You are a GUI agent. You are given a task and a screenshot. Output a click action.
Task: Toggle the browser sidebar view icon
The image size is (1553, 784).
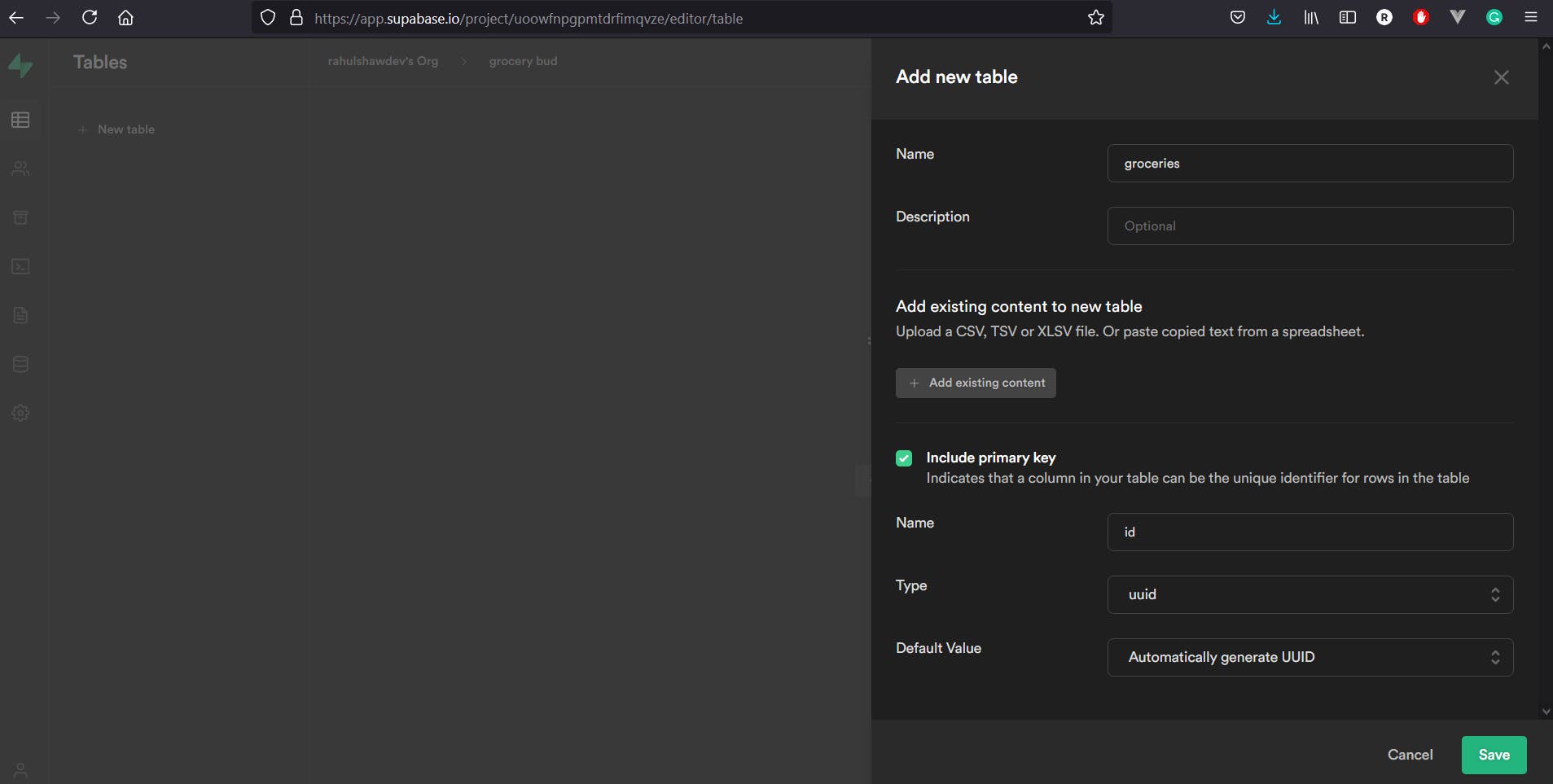pyautogui.click(x=1348, y=18)
